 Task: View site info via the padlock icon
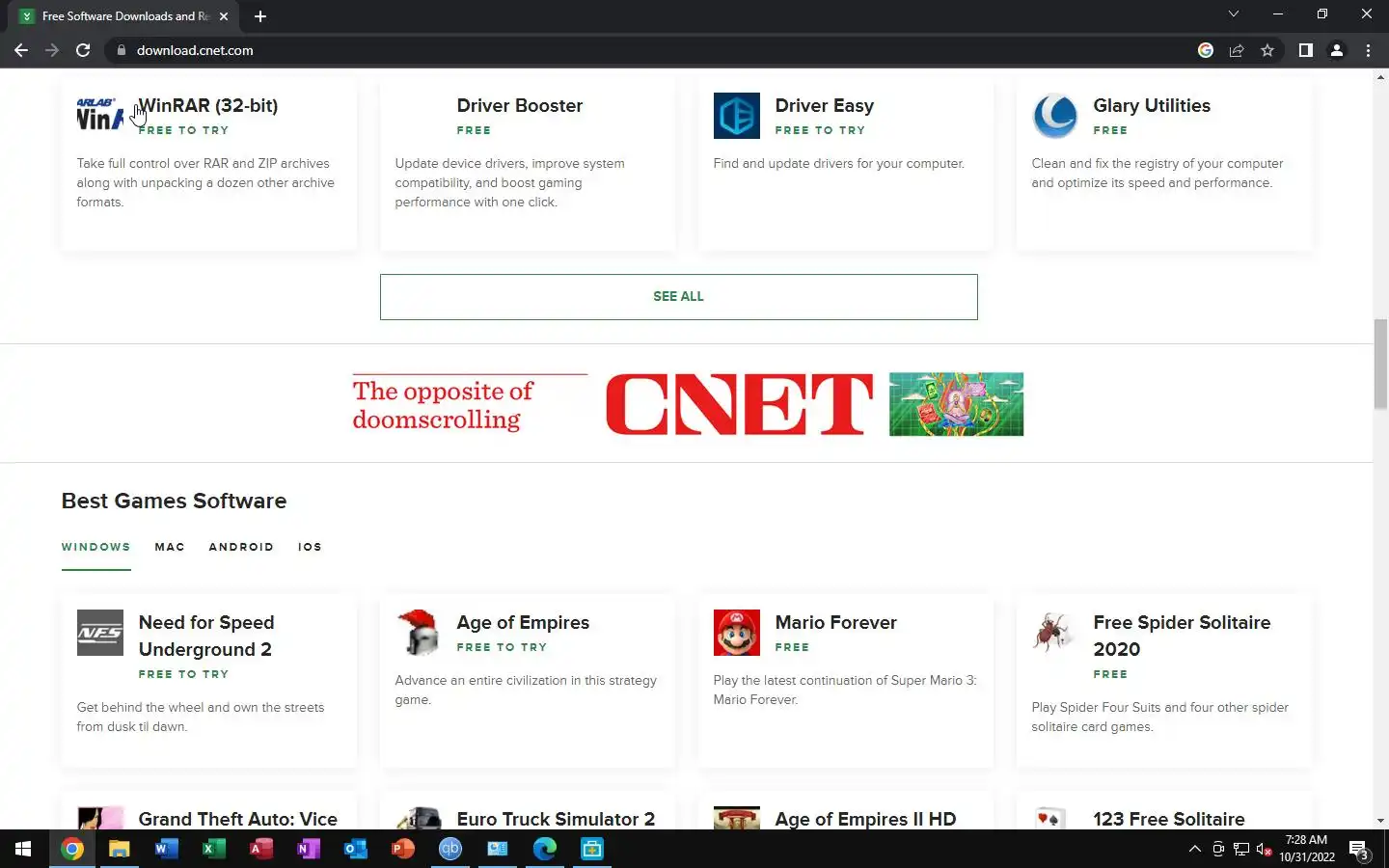click(121, 50)
